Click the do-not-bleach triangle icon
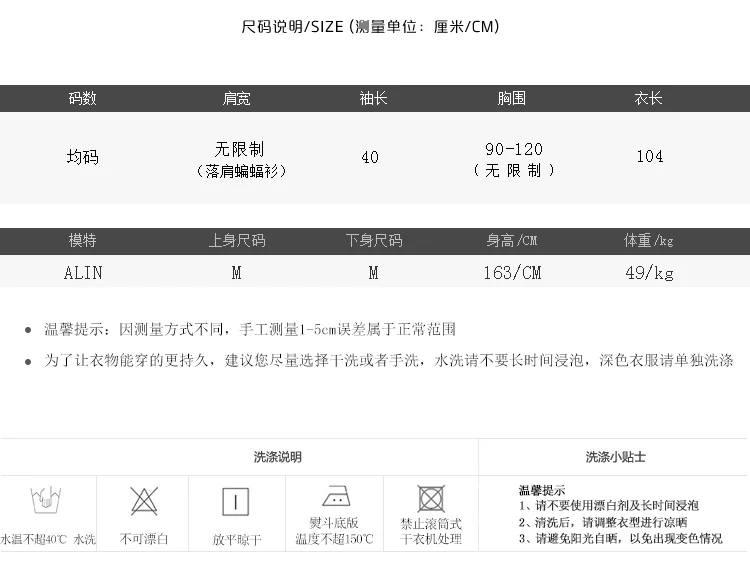The image size is (750, 582). point(144,501)
